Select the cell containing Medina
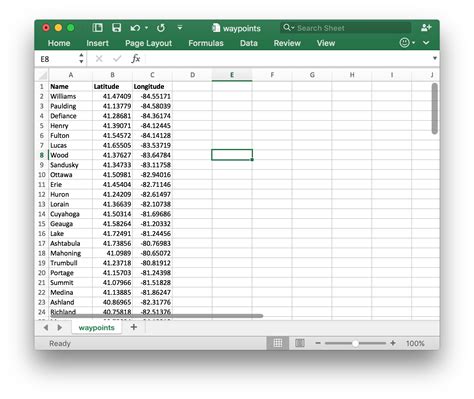The width and height of the screenshot is (474, 399). (x=71, y=292)
